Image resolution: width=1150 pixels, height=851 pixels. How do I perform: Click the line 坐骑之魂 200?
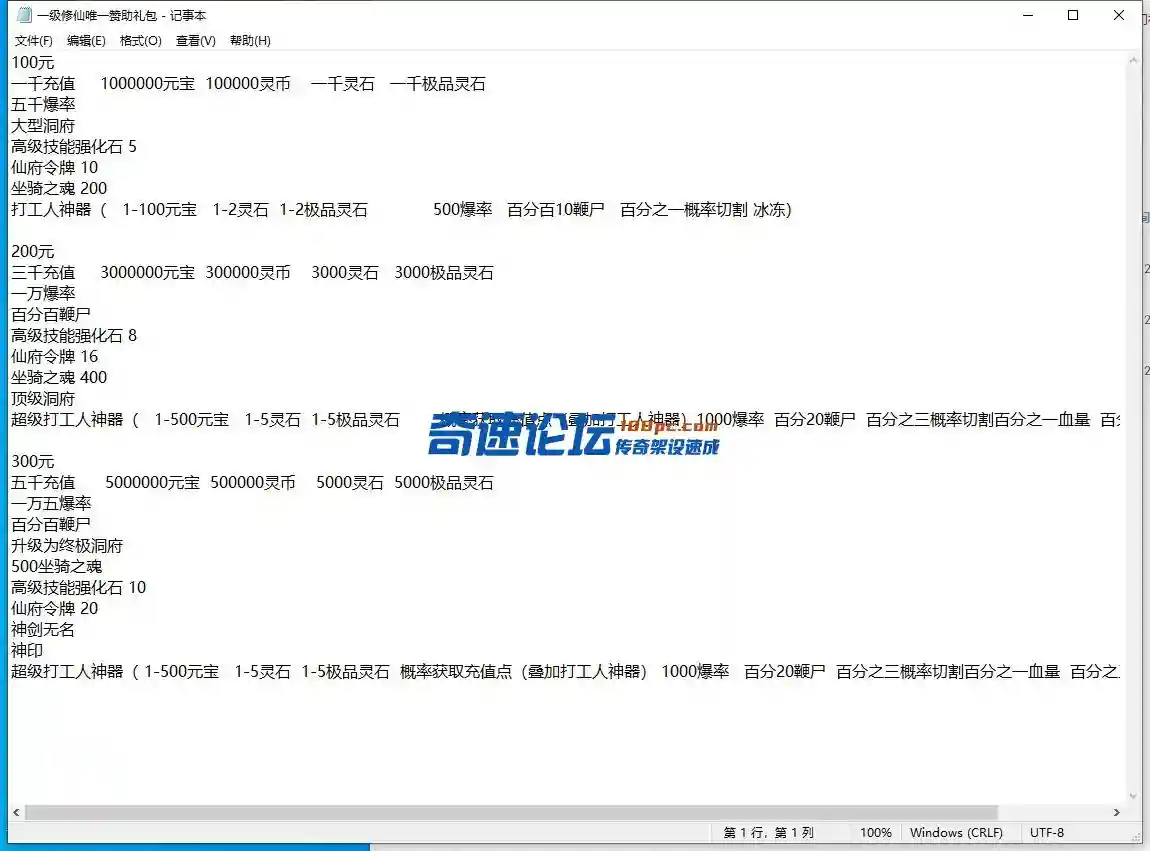[59, 189]
